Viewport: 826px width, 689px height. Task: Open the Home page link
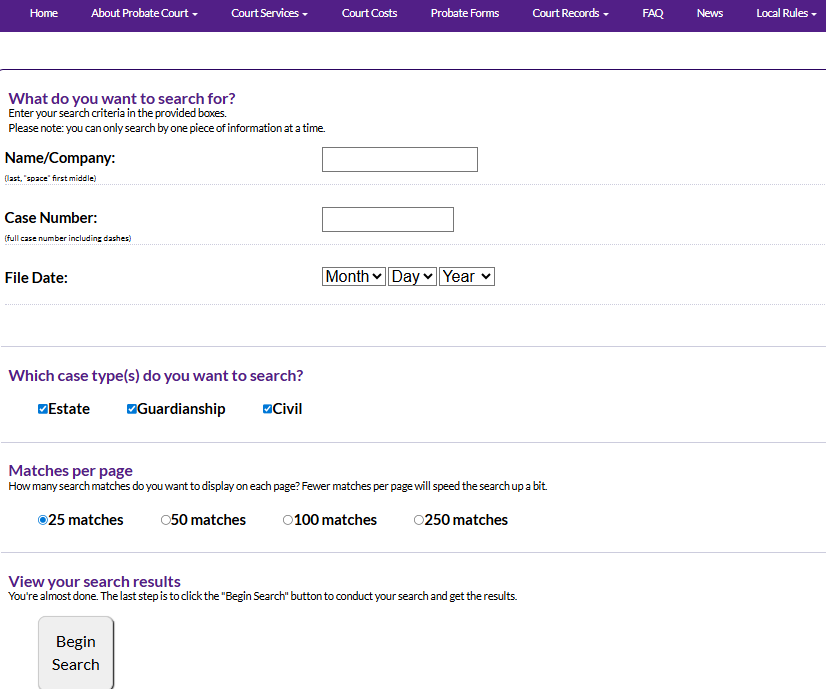point(44,13)
